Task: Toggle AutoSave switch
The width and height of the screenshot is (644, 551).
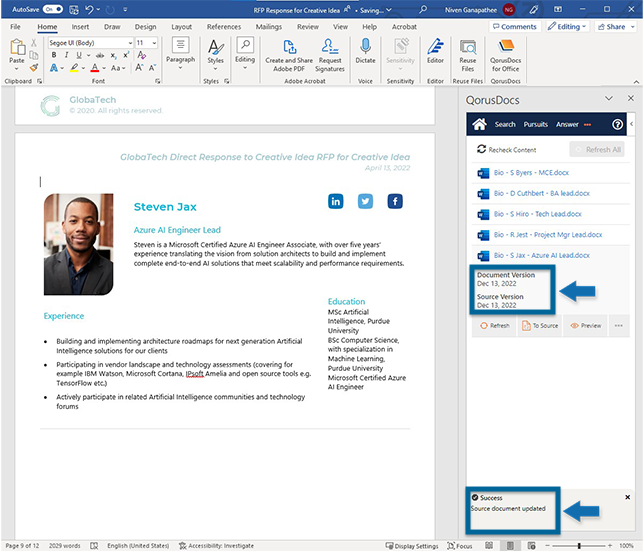Action: [x=53, y=9]
